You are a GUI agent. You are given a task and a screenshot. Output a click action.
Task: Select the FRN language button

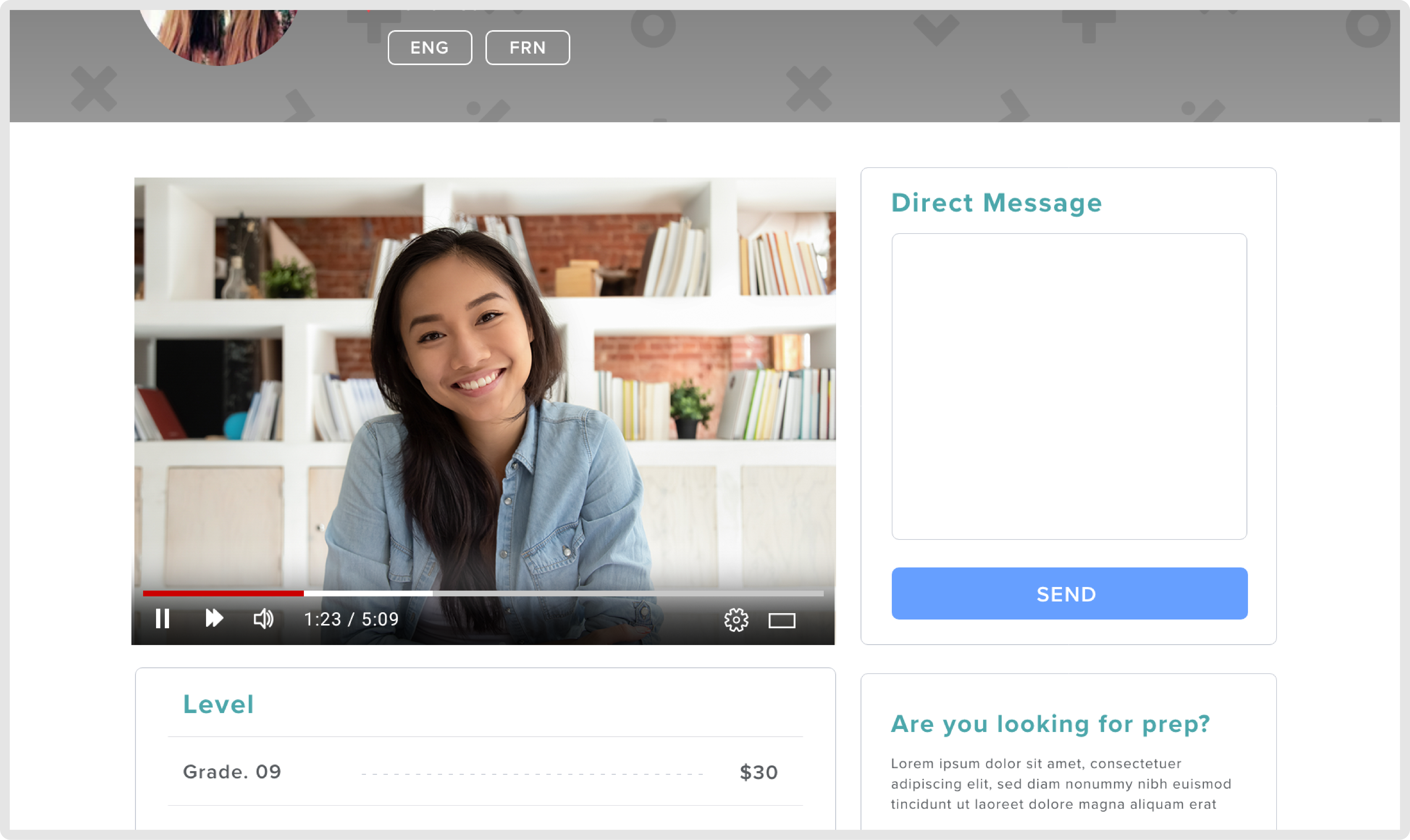click(528, 48)
